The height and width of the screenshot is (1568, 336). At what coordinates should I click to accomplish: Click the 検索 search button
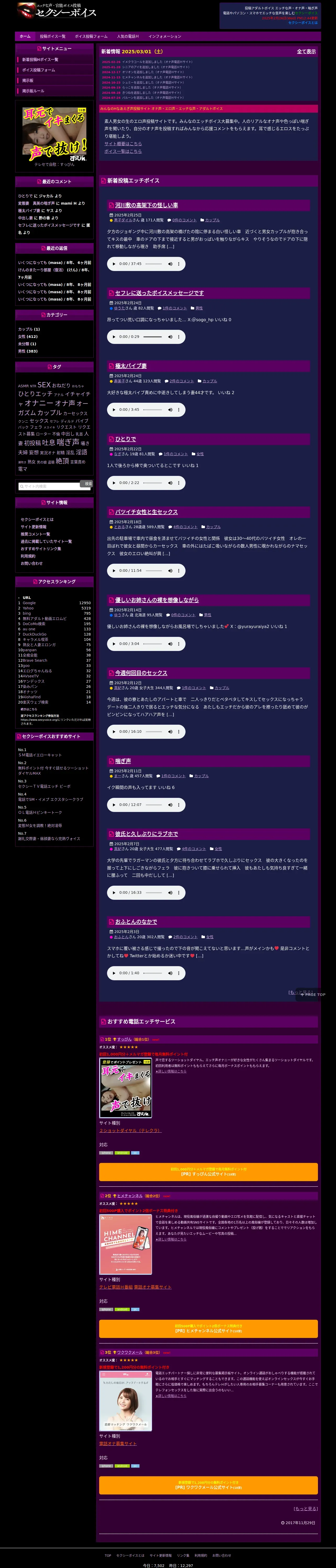87,484
